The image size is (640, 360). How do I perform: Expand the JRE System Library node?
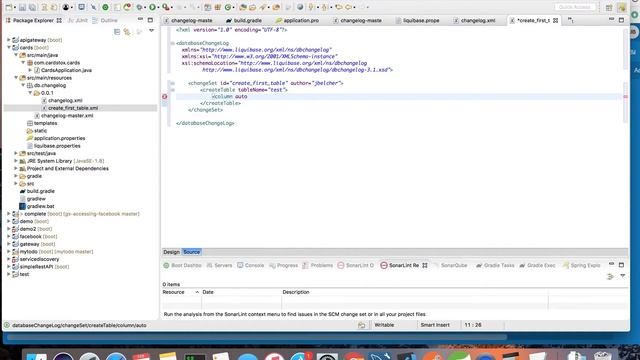[x=16, y=161]
